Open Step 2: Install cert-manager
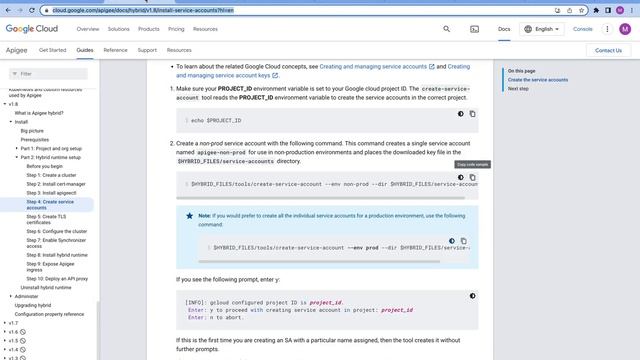Image resolution: width=640 pixels, height=360 pixels. pos(56,184)
